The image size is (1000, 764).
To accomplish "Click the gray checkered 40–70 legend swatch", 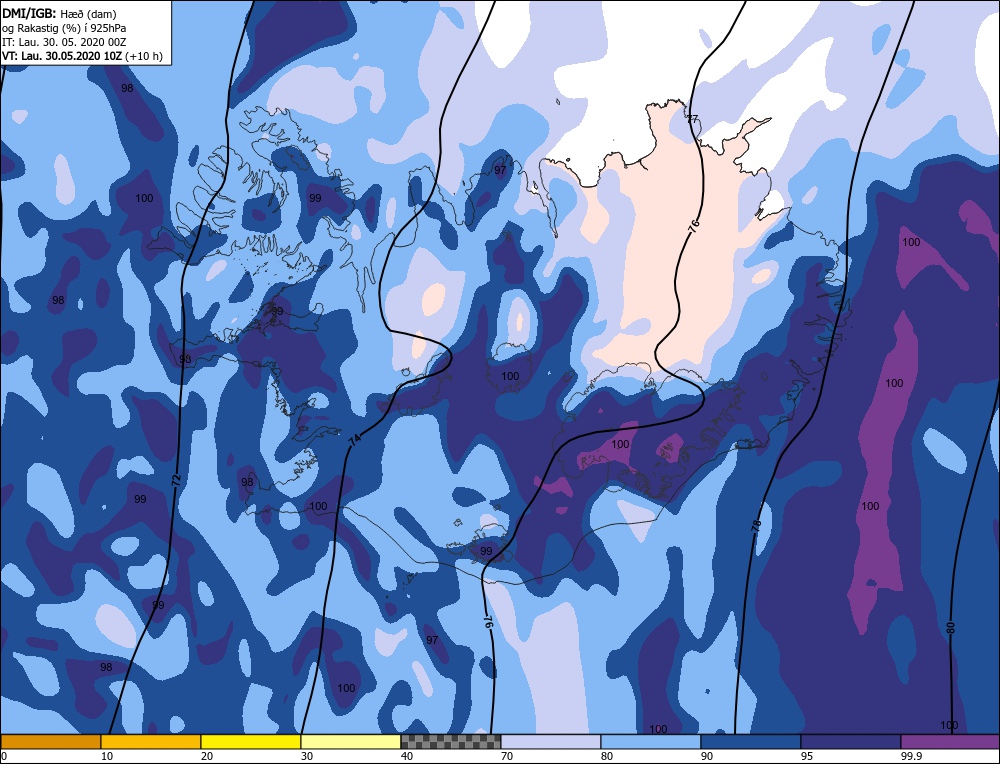I will [451, 741].
